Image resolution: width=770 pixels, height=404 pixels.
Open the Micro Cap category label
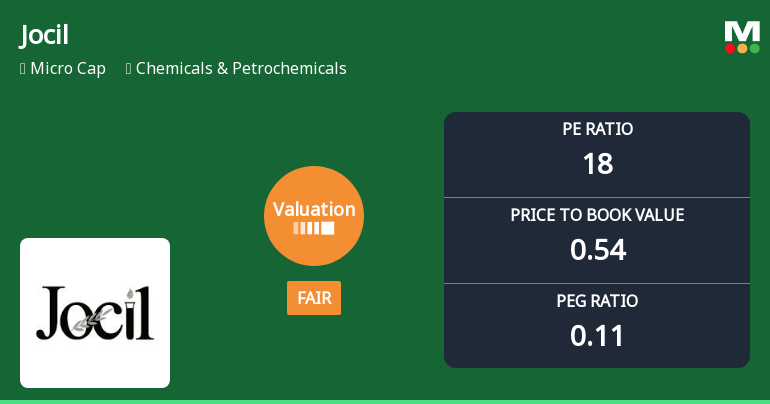point(68,69)
